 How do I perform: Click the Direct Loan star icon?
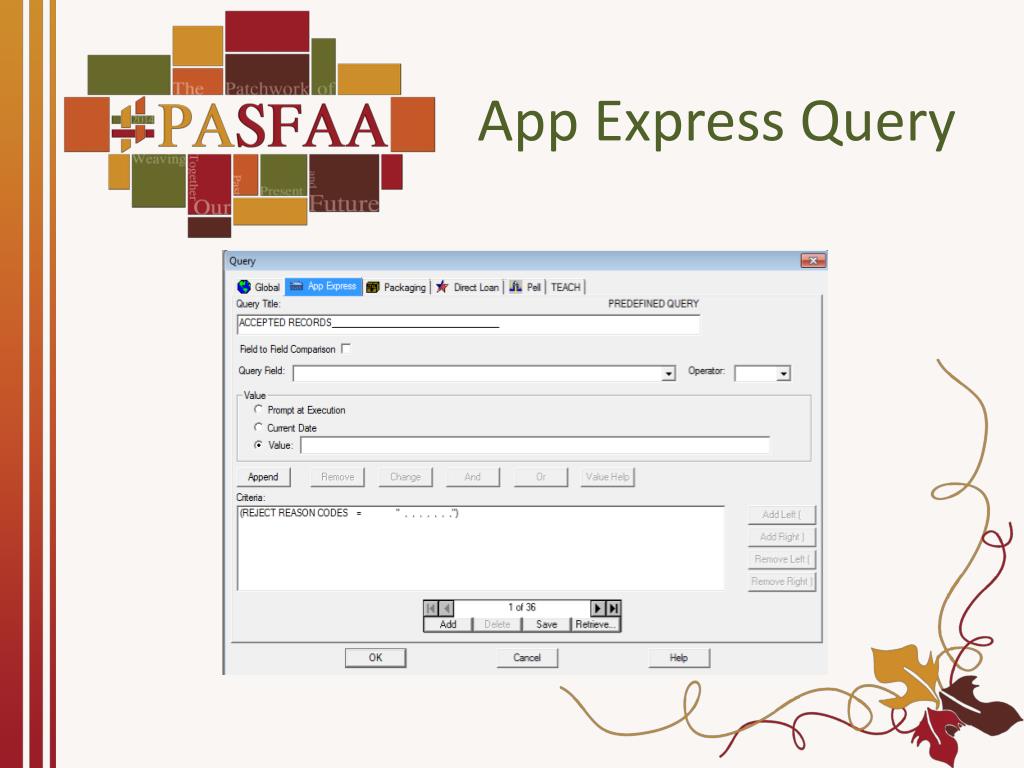(x=442, y=287)
